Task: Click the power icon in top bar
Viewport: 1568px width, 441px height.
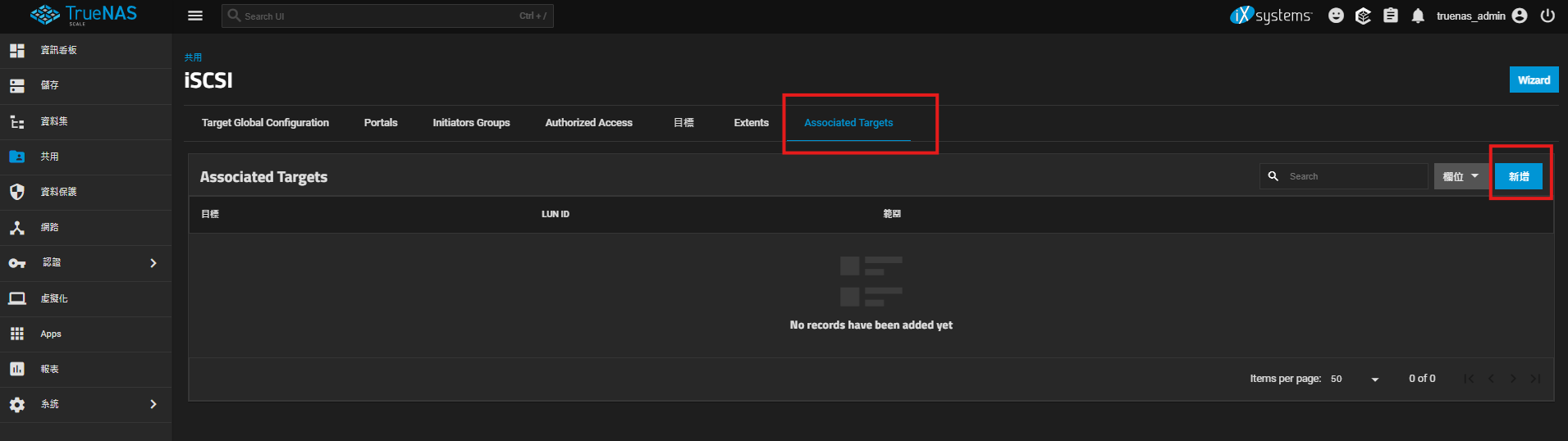Action: pyautogui.click(x=1547, y=16)
